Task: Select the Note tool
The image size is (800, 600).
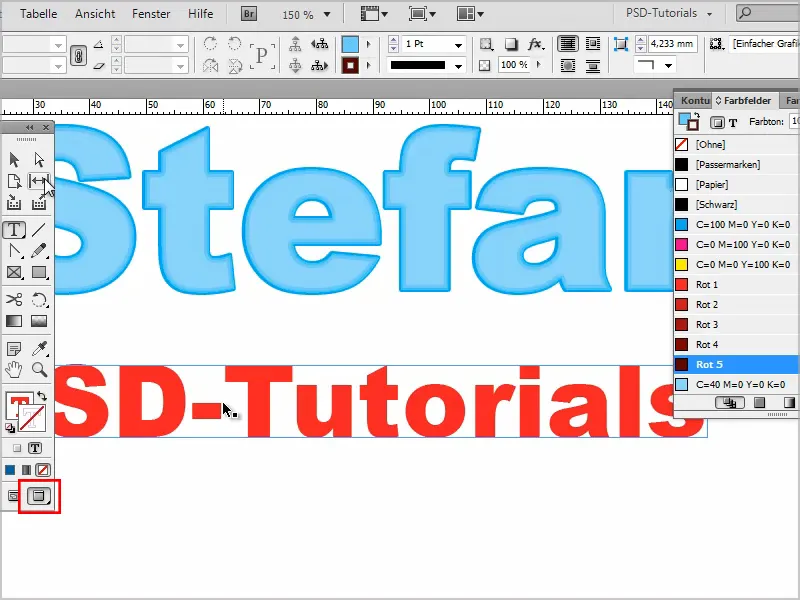Action: [14, 349]
